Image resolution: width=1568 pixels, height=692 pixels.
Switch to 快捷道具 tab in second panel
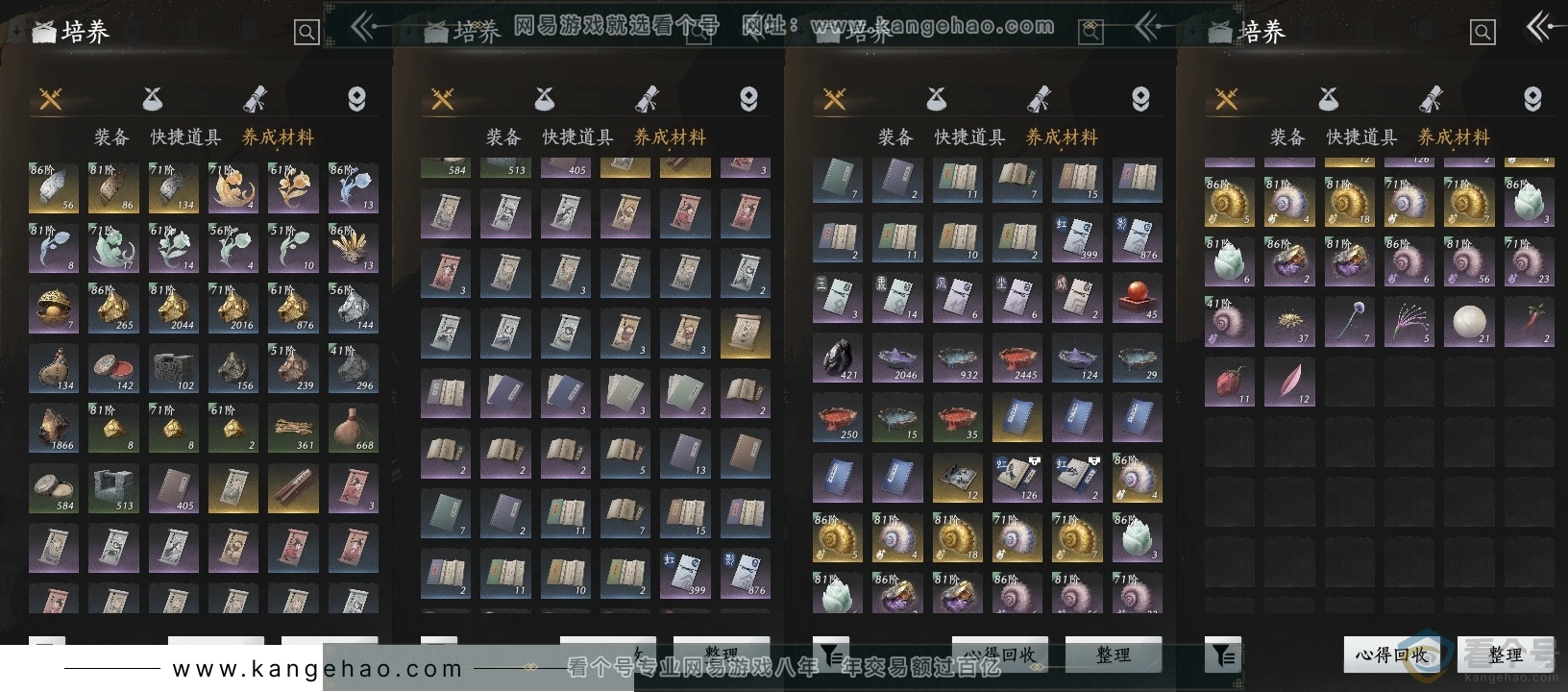click(x=577, y=137)
